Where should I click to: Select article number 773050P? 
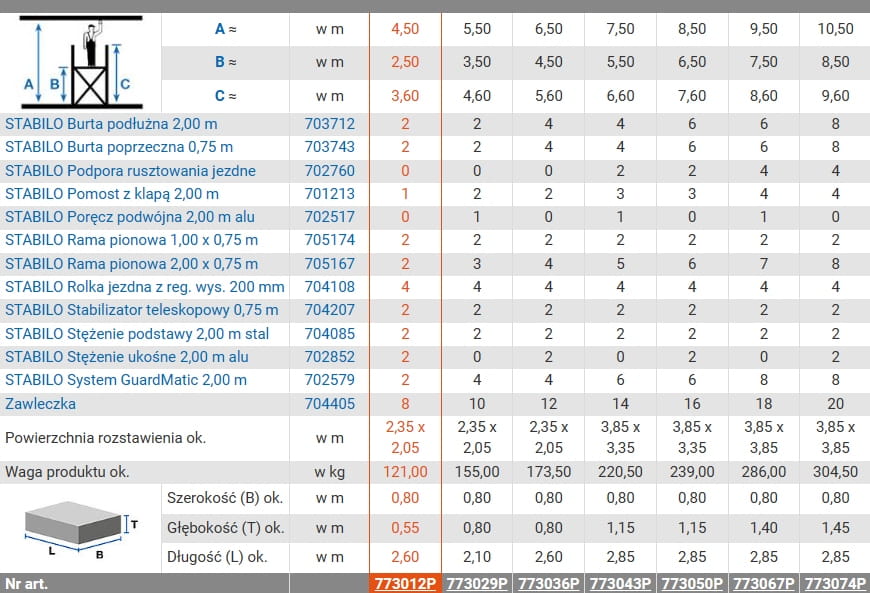pyautogui.click(x=692, y=583)
